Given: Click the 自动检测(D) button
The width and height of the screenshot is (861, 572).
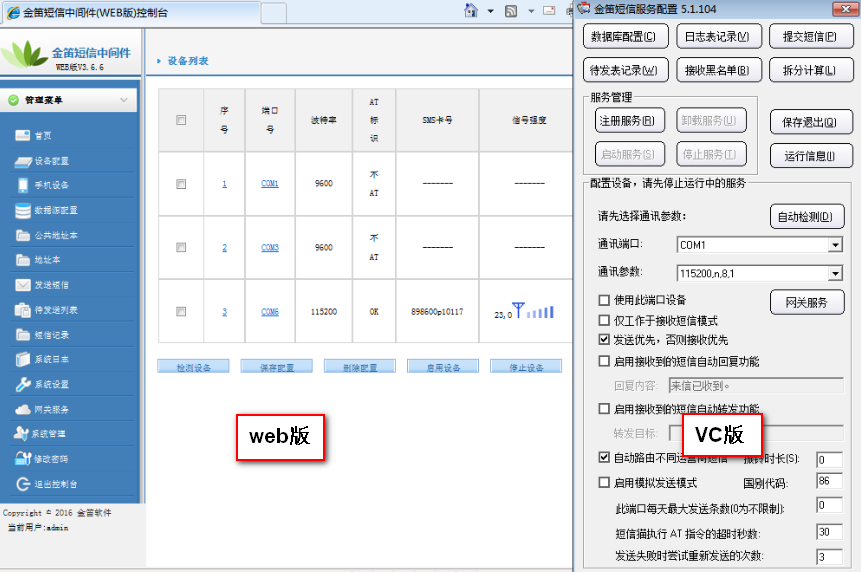Looking at the screenshot, I should pyautogui.click(x=807, y=217).
